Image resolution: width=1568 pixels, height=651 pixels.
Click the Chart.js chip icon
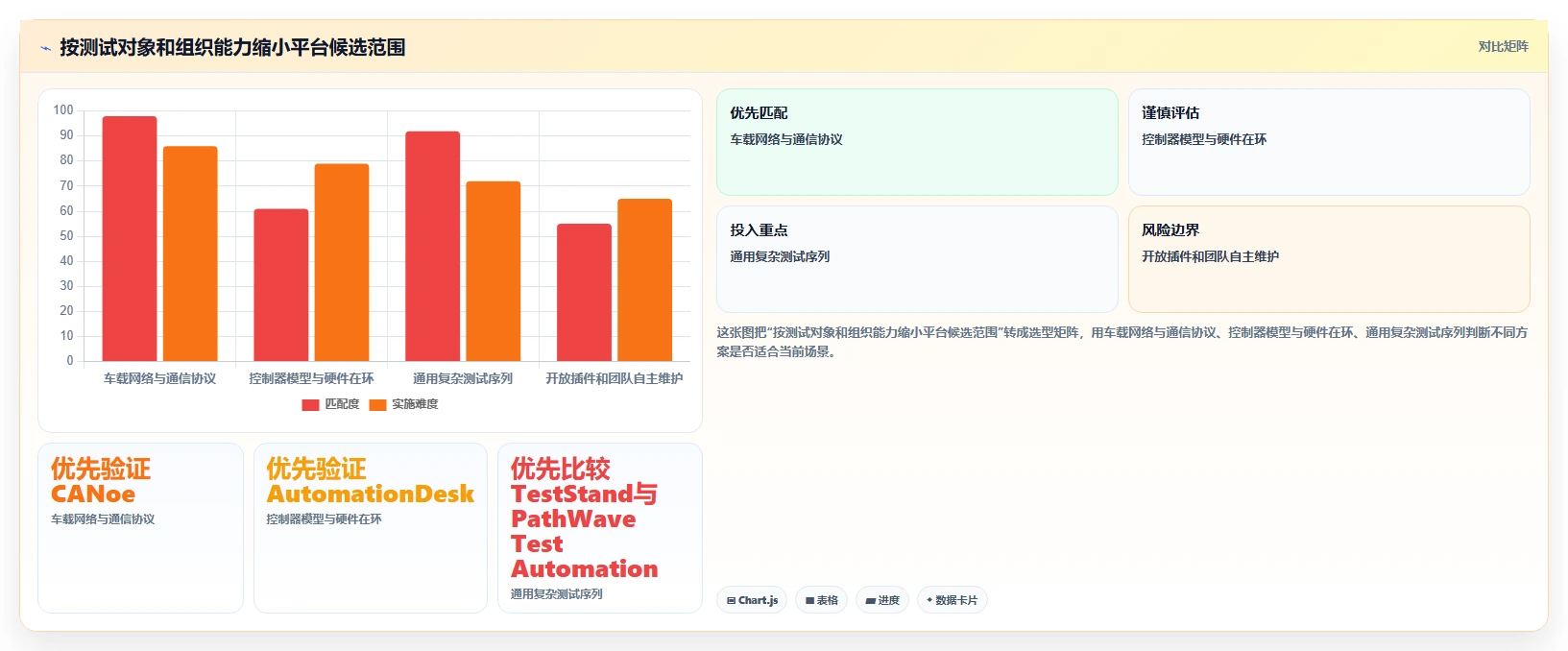pyautogui.click(x=731, y=600)
